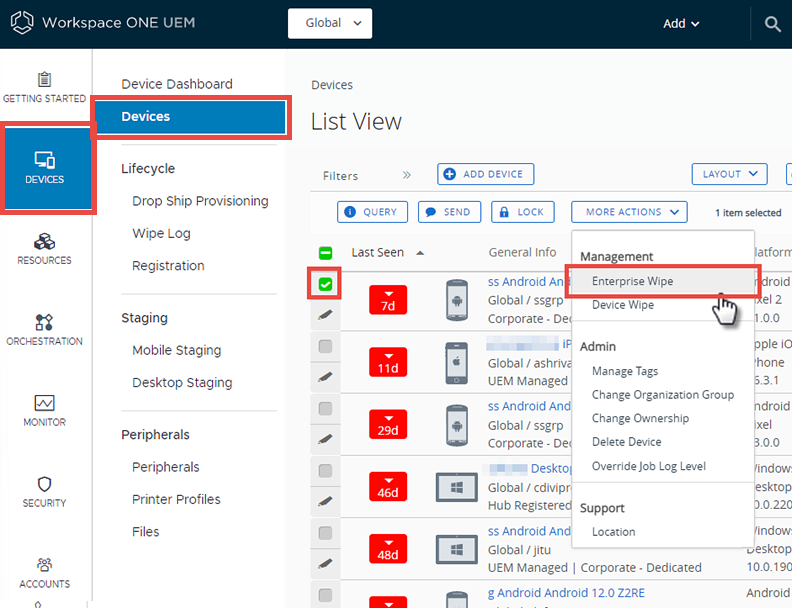
Task: Sort by Last Seen column arrow
Action: click(x=420, y=253)
